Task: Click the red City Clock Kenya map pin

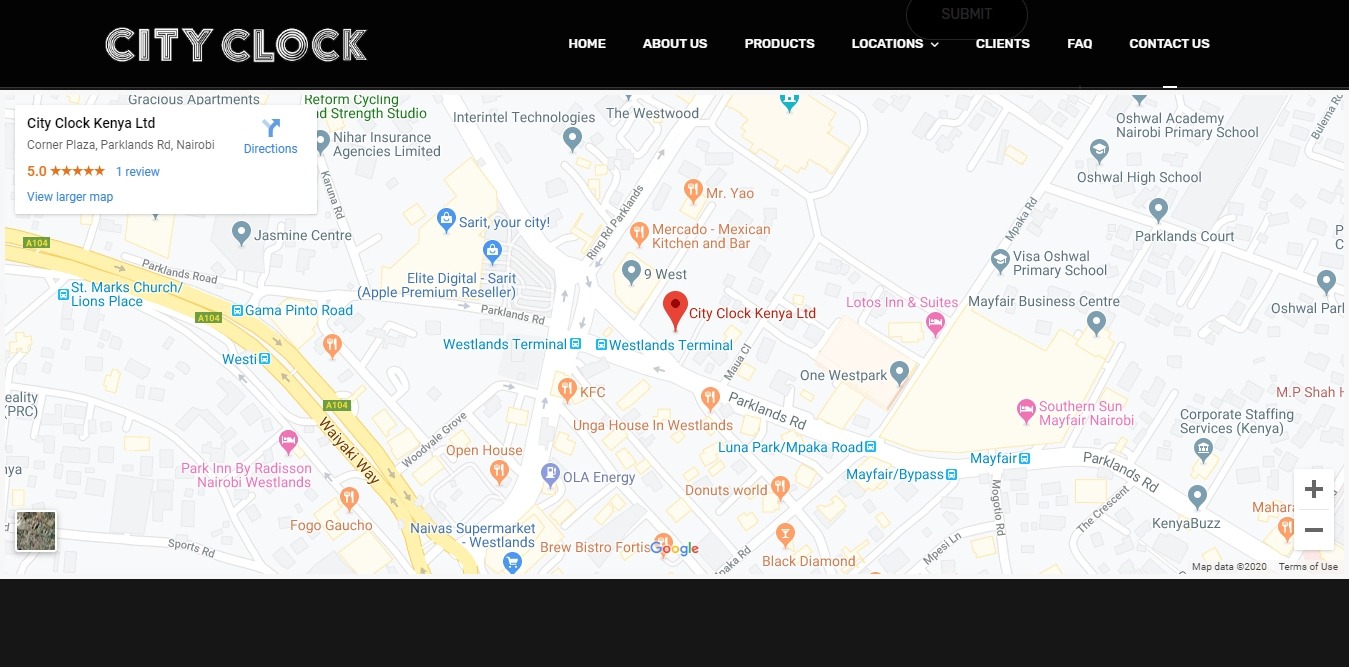Action: [676, 309]
